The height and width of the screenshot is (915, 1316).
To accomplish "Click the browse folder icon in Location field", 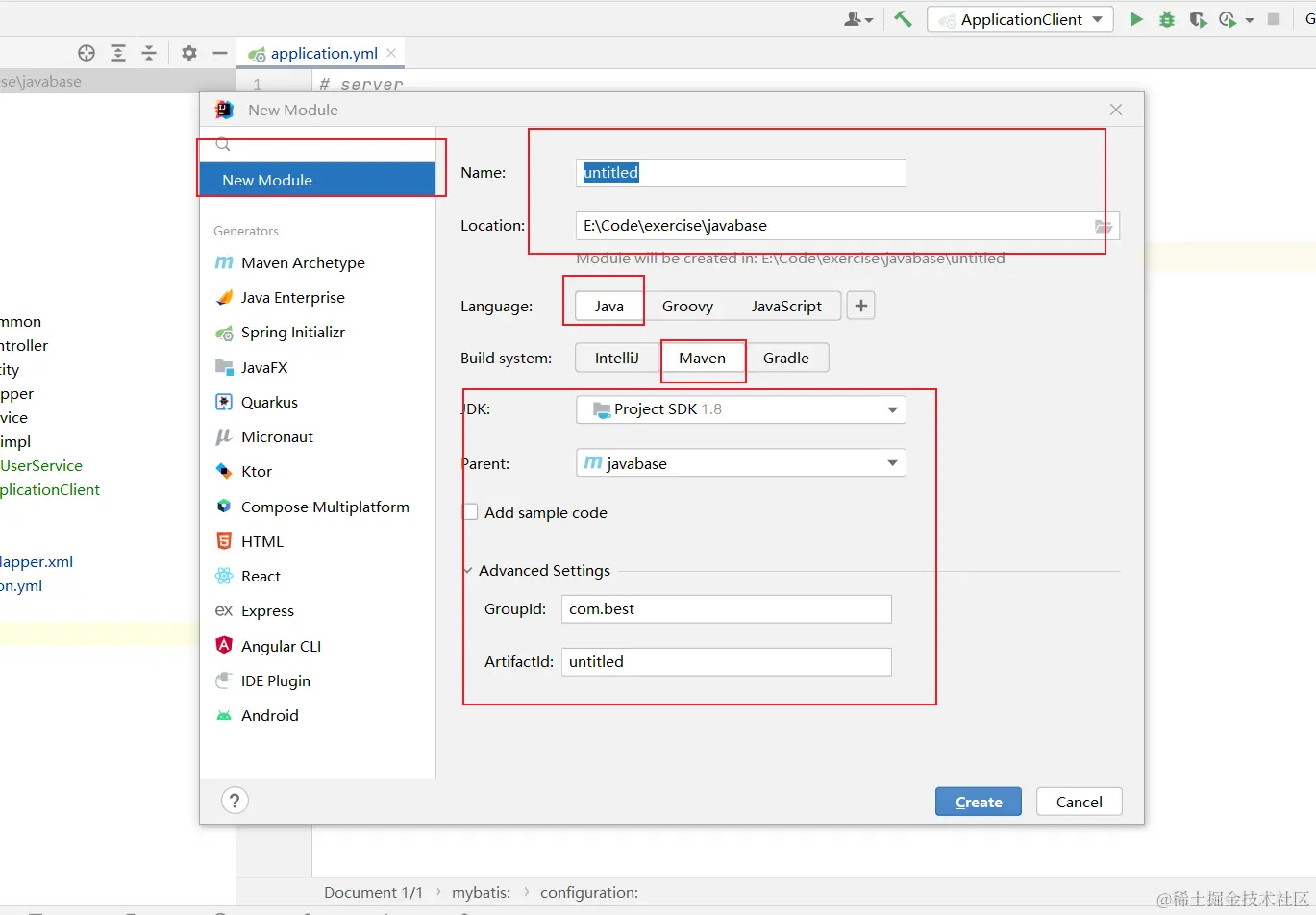I will pyautogui.click(x=1104, y=226).
